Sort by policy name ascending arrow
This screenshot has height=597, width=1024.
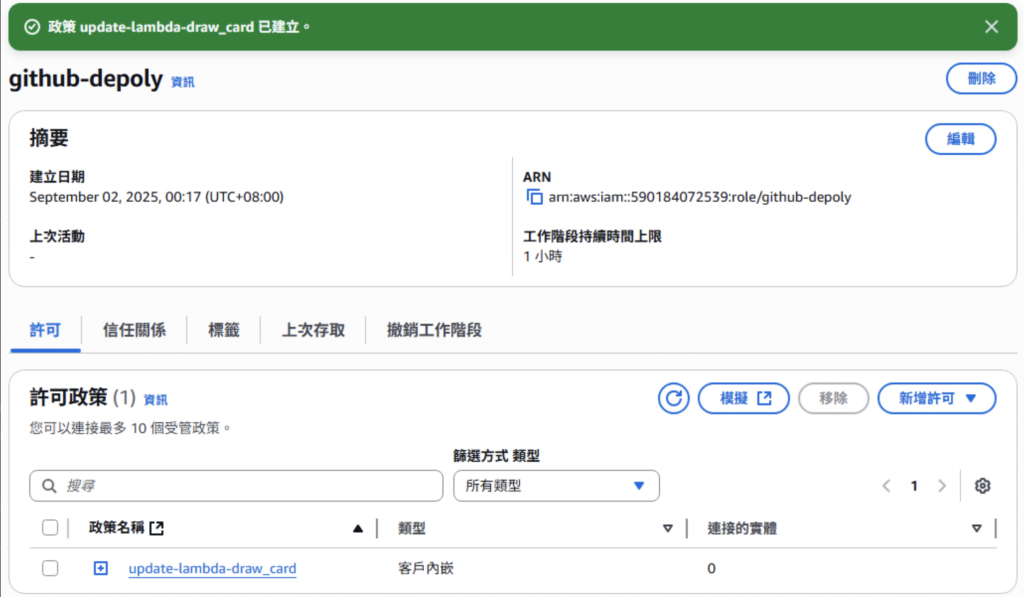[357, 528]
